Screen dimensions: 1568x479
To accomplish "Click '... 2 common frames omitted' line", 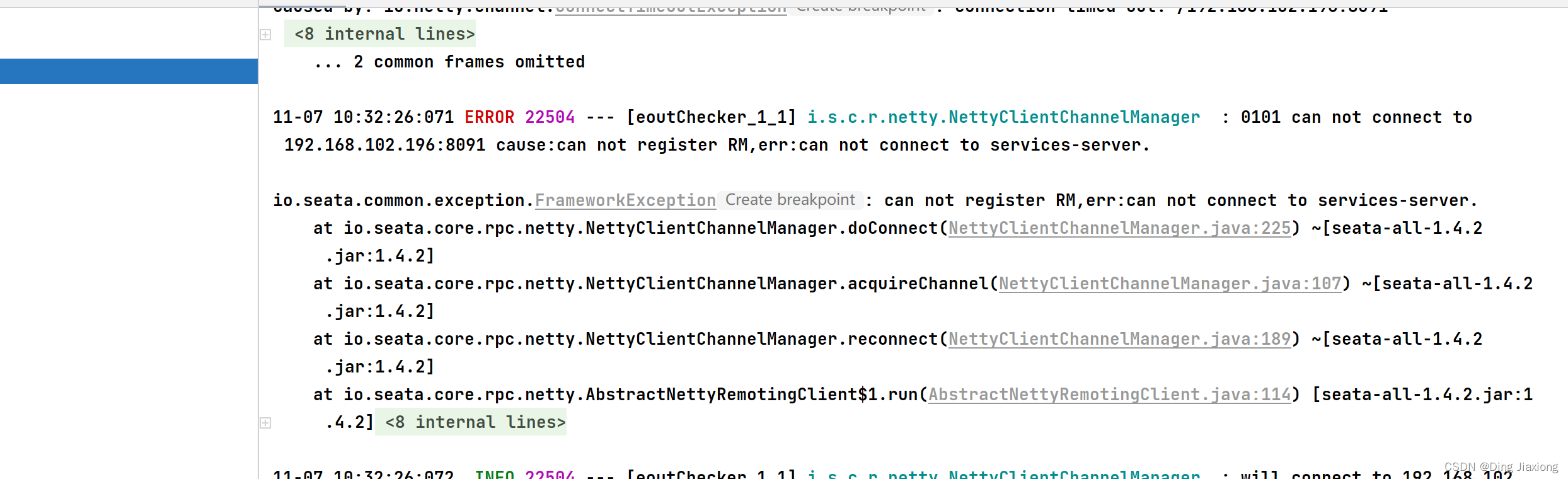I will (449, 62).
